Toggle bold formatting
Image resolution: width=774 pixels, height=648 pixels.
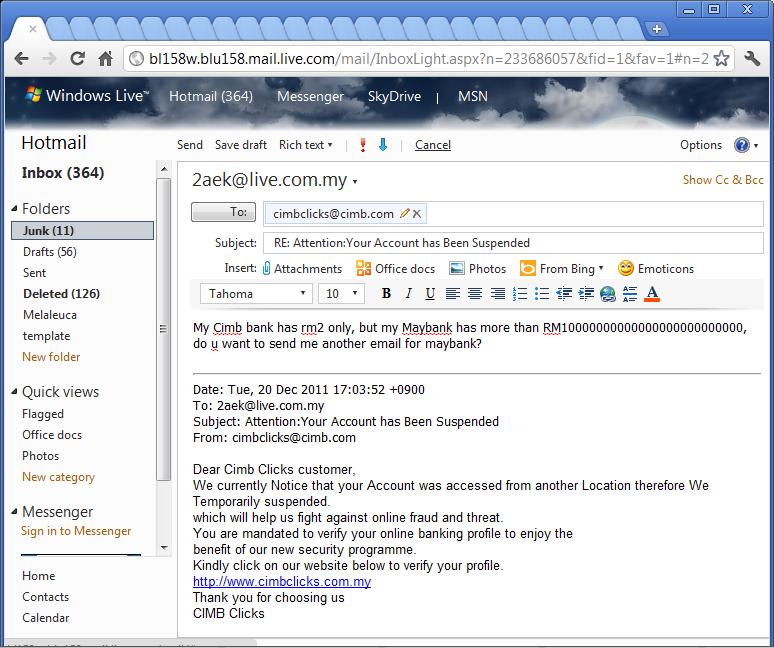[x=386, y=294]
